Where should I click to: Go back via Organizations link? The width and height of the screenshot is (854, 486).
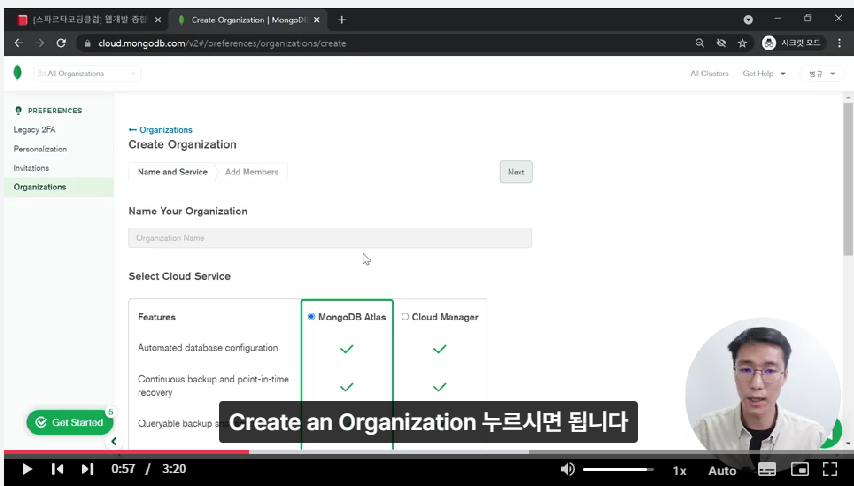tap(161, 130)
